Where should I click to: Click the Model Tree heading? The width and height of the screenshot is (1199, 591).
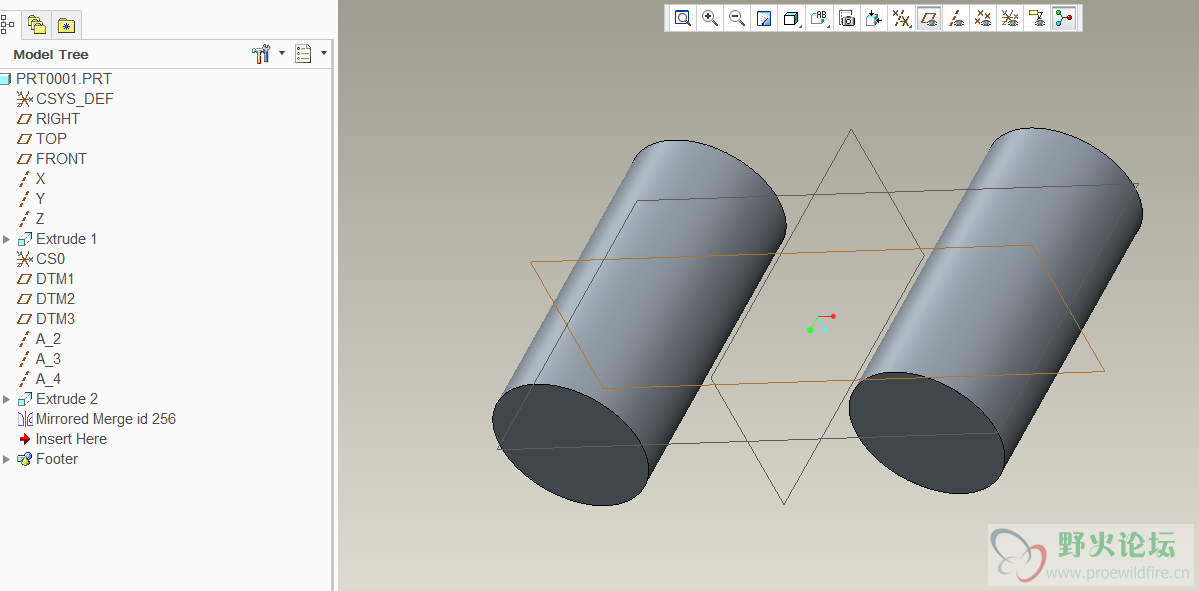coord(50,54)
